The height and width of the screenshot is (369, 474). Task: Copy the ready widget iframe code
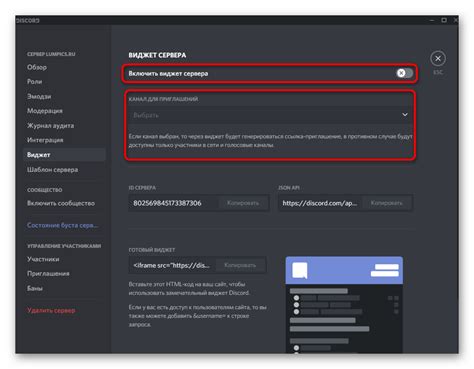point(240,265)
